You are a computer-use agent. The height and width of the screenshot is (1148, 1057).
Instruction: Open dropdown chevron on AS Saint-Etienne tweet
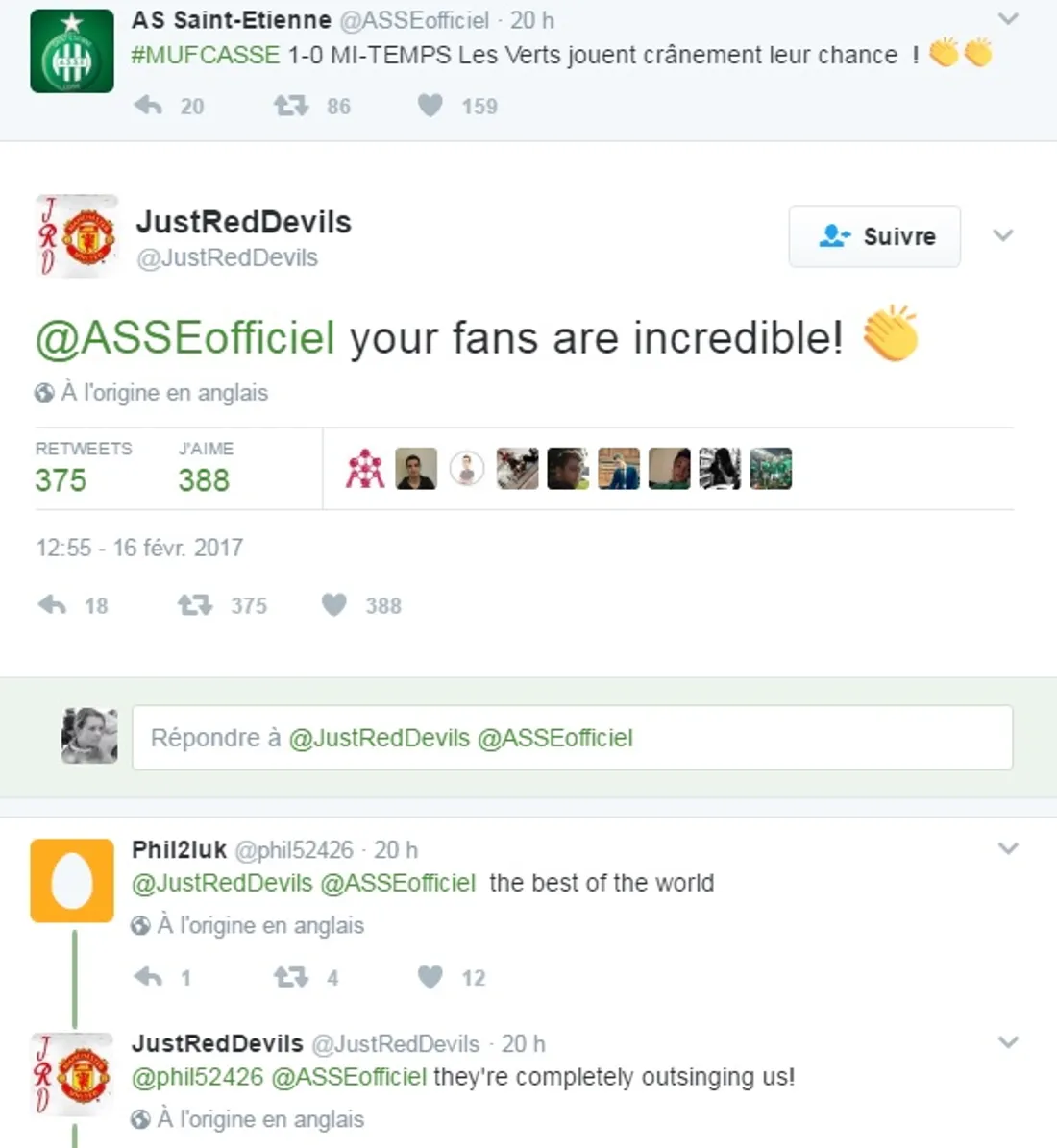[x=1007, y=18]
